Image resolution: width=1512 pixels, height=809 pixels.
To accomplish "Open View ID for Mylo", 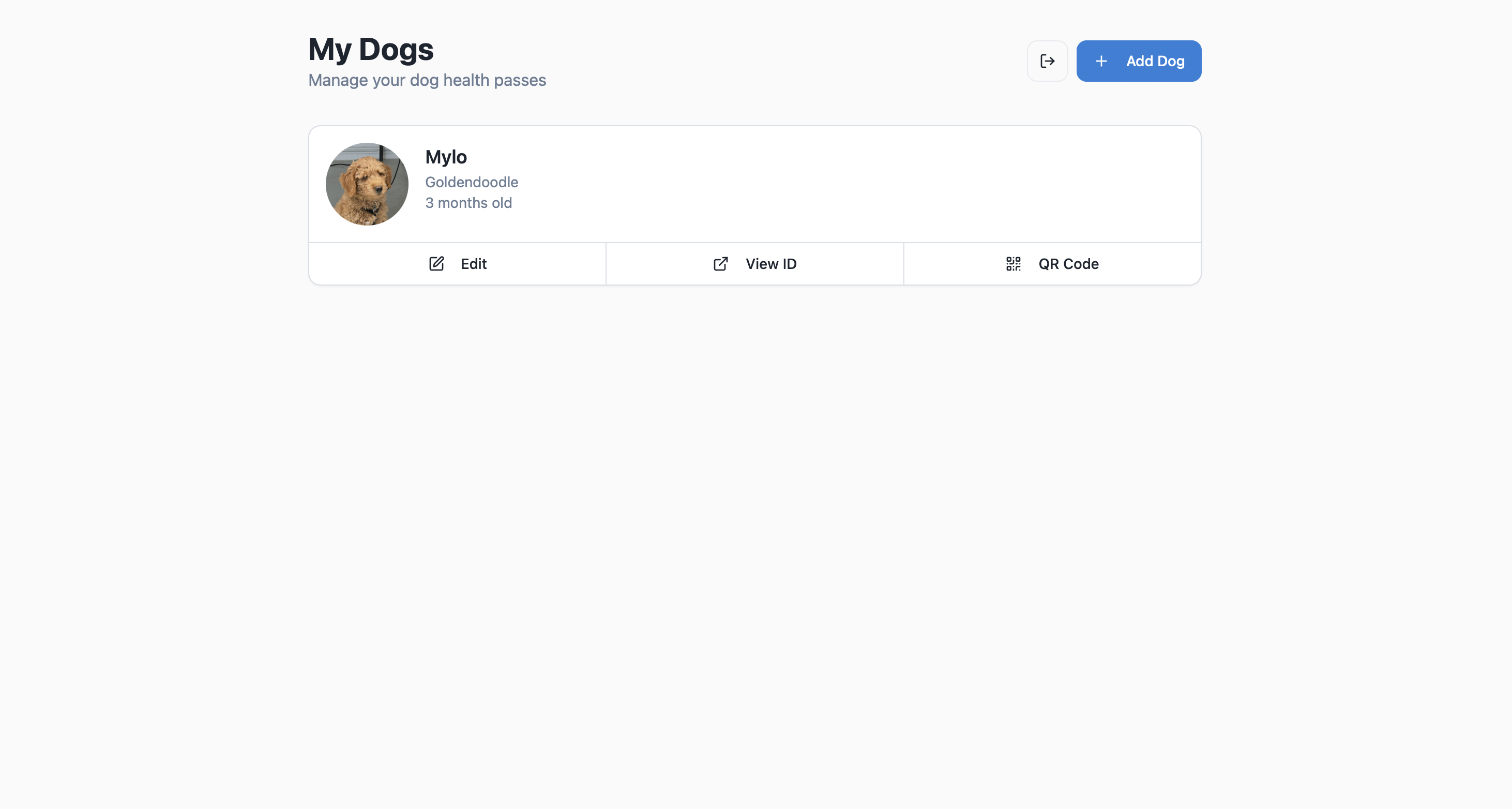I will 755,264.
